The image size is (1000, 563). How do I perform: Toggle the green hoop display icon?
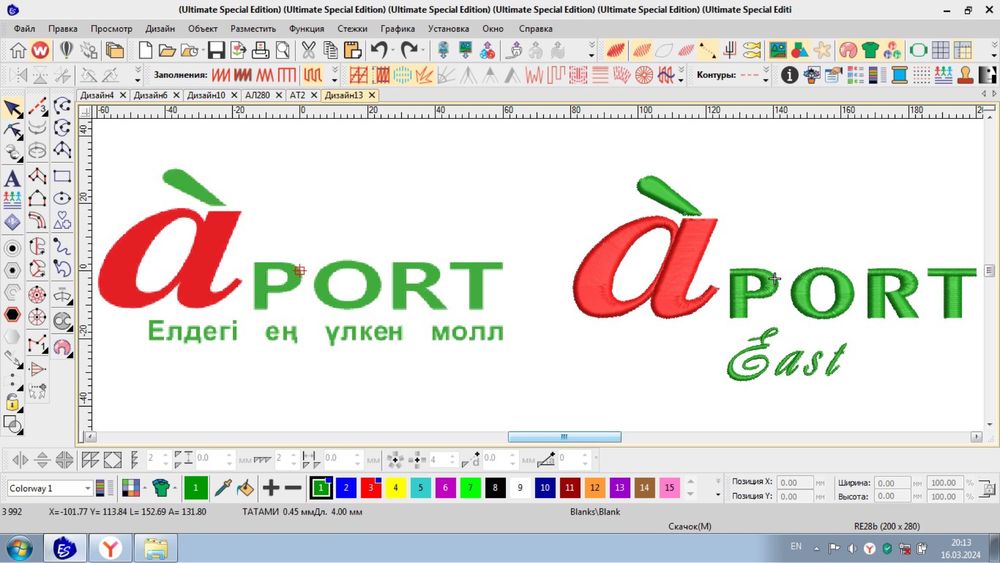pyautogui.click(x=918, y=50)
